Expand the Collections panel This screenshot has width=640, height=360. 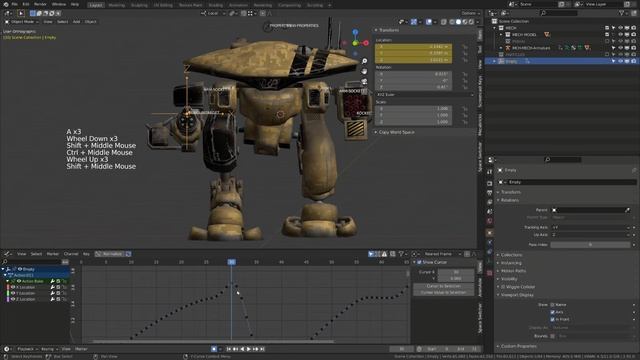(x=511, y=255)
